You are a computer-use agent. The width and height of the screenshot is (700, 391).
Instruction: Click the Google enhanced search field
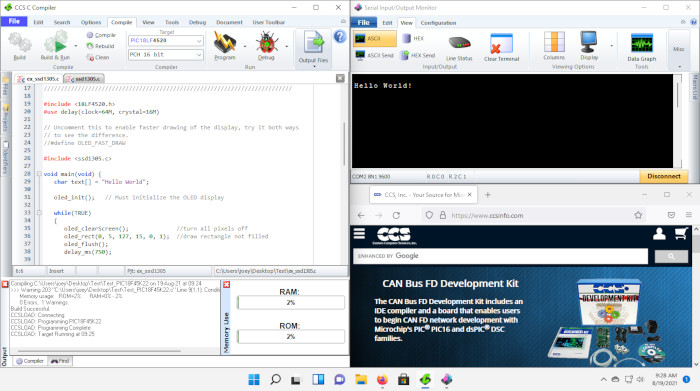[x=500, y=256]
